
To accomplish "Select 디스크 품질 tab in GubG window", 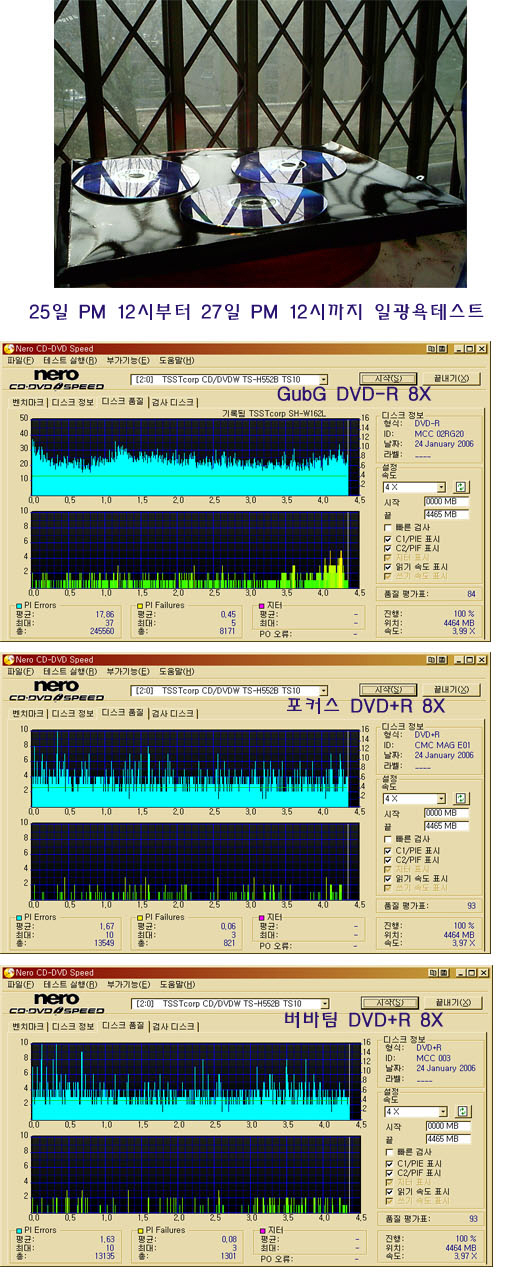I will pyautogui.click(x=122, y=401).
